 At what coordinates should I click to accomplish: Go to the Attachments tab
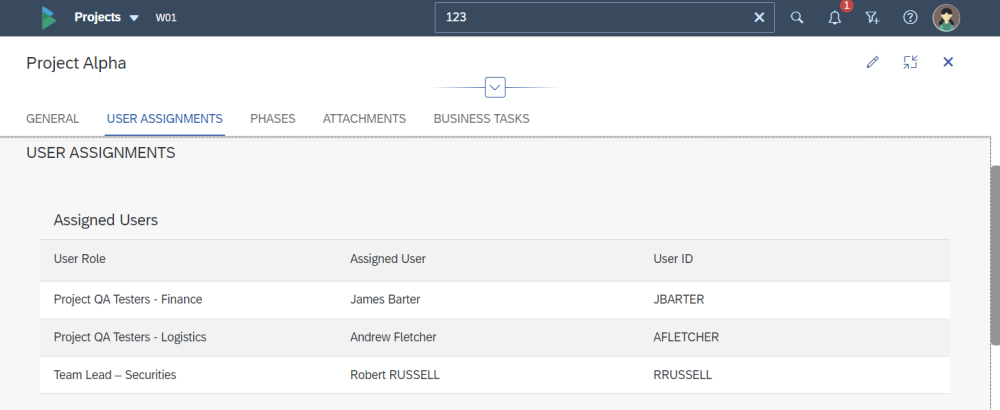[364, 119]
